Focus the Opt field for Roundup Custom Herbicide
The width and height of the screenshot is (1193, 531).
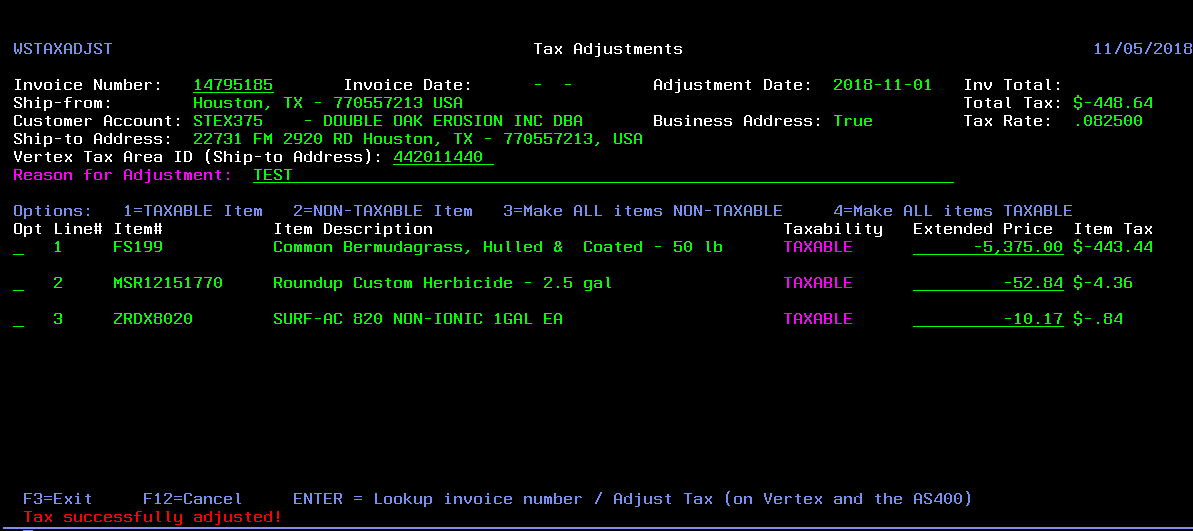(x=18, y=283)
